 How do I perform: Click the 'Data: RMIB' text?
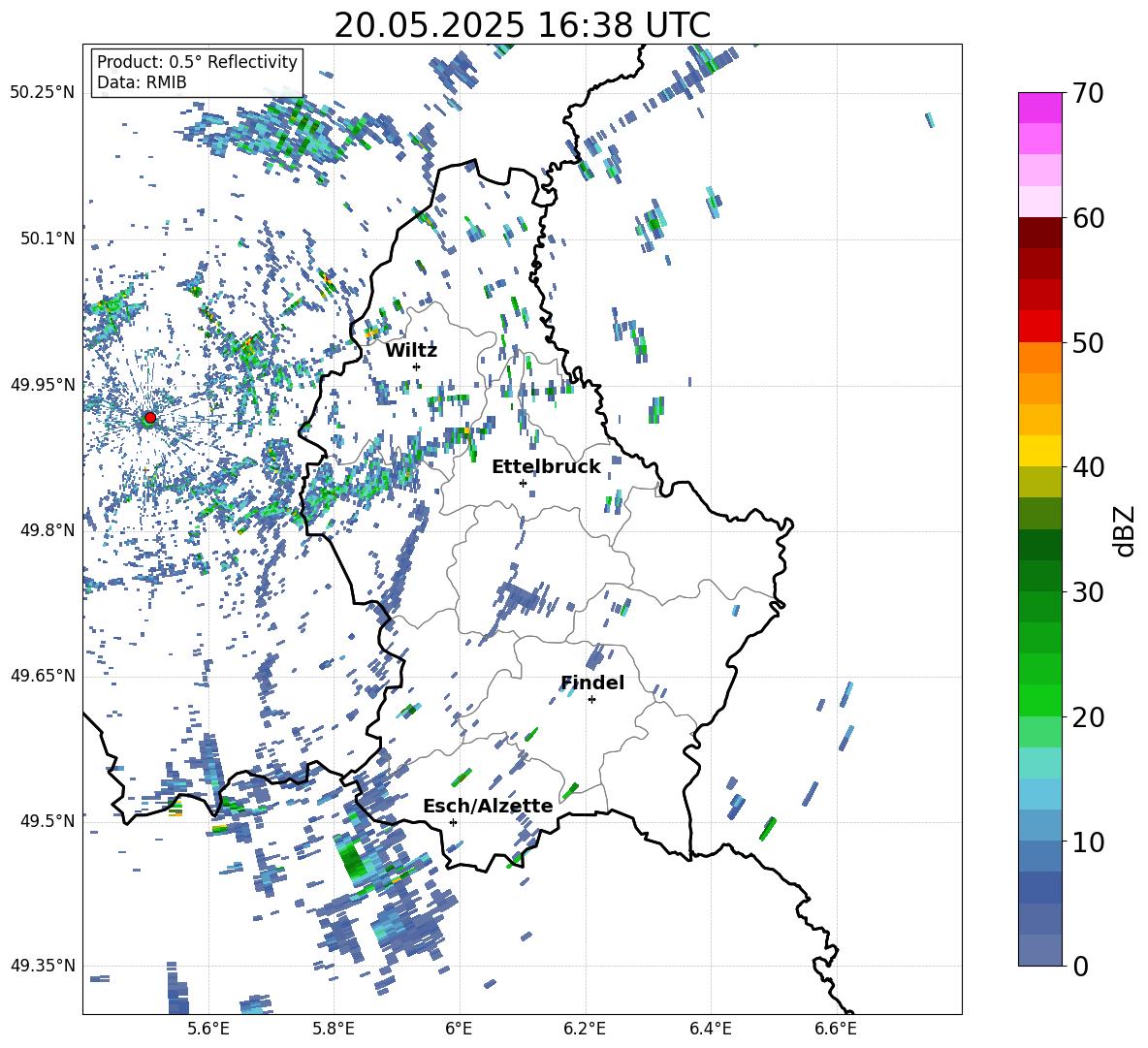pos(142,82)
